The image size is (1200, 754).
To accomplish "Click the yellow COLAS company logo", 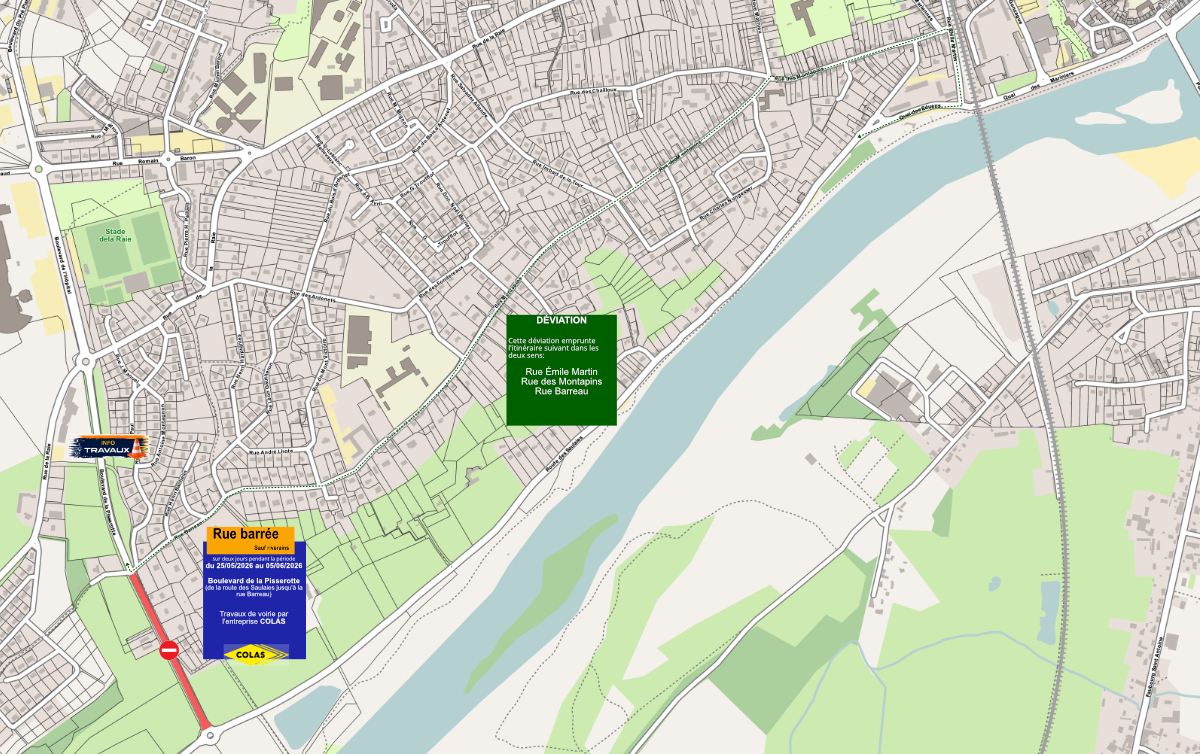I will pos(256,654).
